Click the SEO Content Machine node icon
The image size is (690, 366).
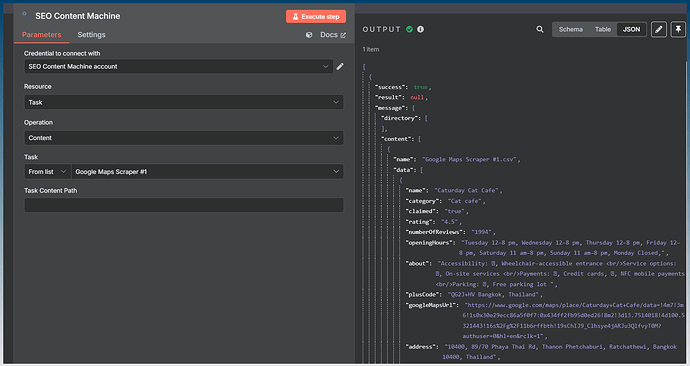coord(26,15)
